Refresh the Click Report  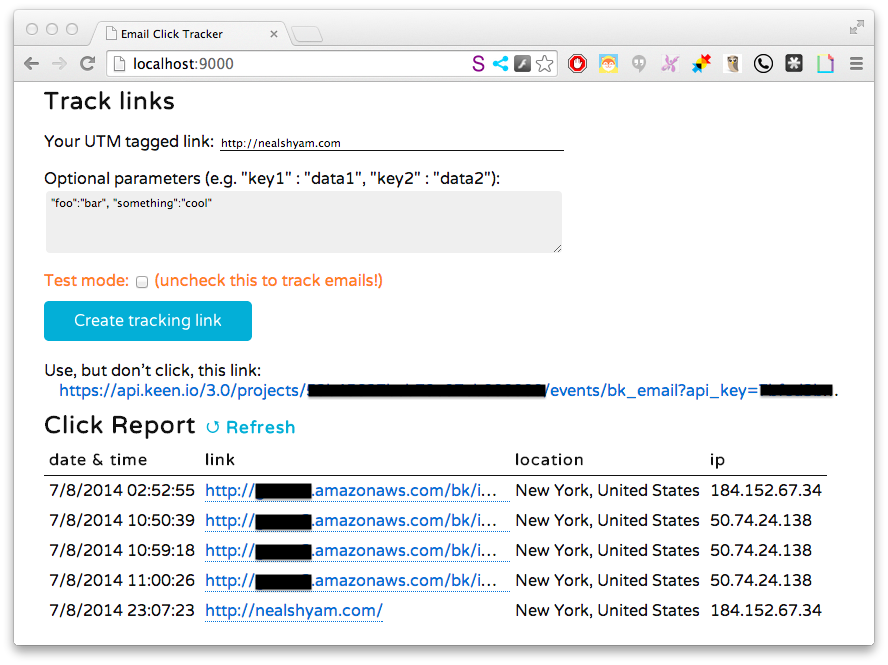click(x=250, y=427)
